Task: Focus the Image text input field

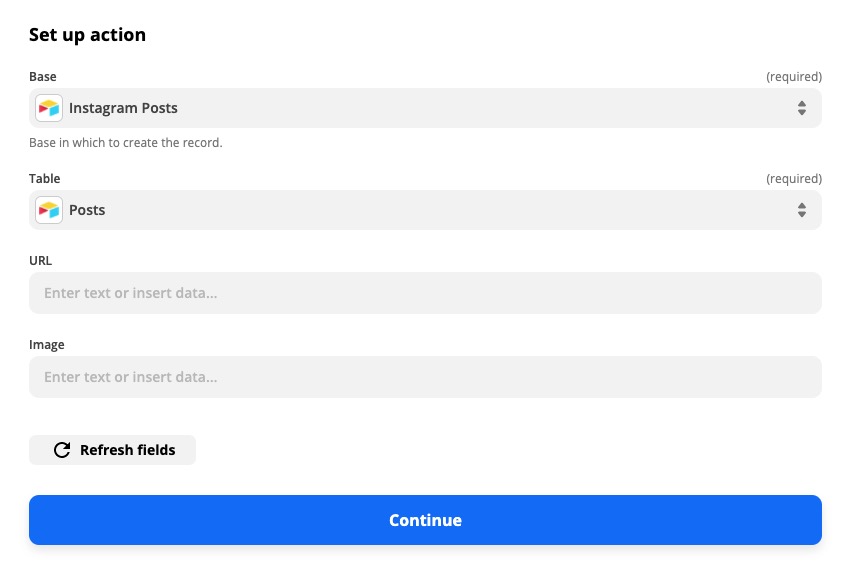Action: click(425, 377)
